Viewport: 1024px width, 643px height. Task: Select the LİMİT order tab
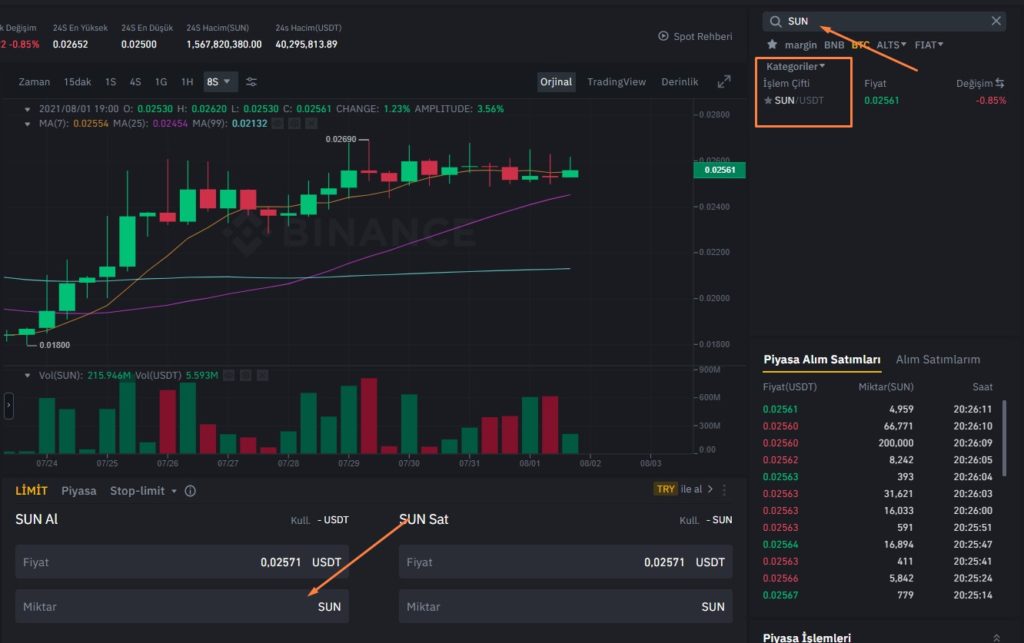click(x=31, y=491)
